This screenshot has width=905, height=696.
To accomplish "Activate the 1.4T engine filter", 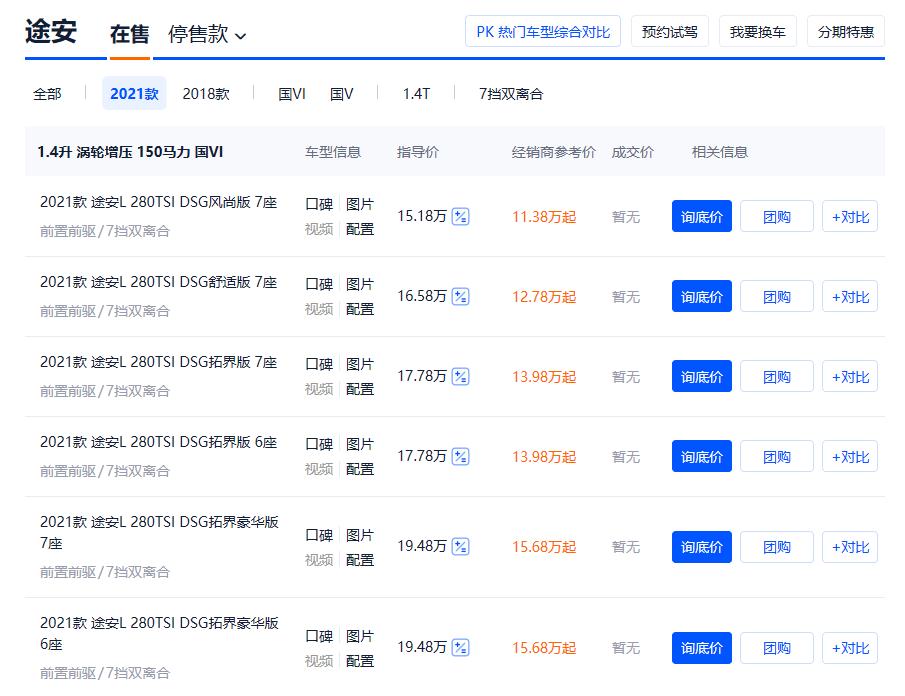I will tap(416, 93).
